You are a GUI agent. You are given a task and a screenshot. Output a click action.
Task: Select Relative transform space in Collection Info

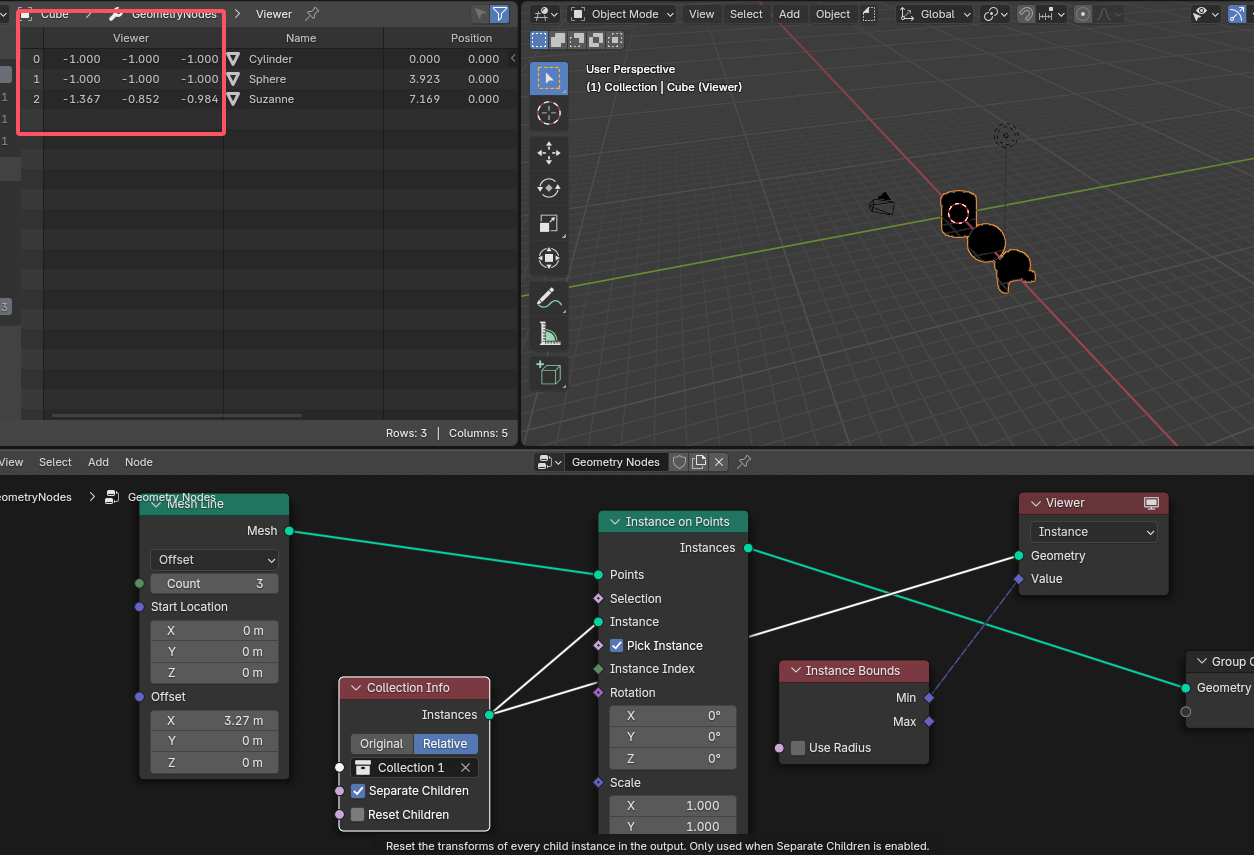click(445, 744)
